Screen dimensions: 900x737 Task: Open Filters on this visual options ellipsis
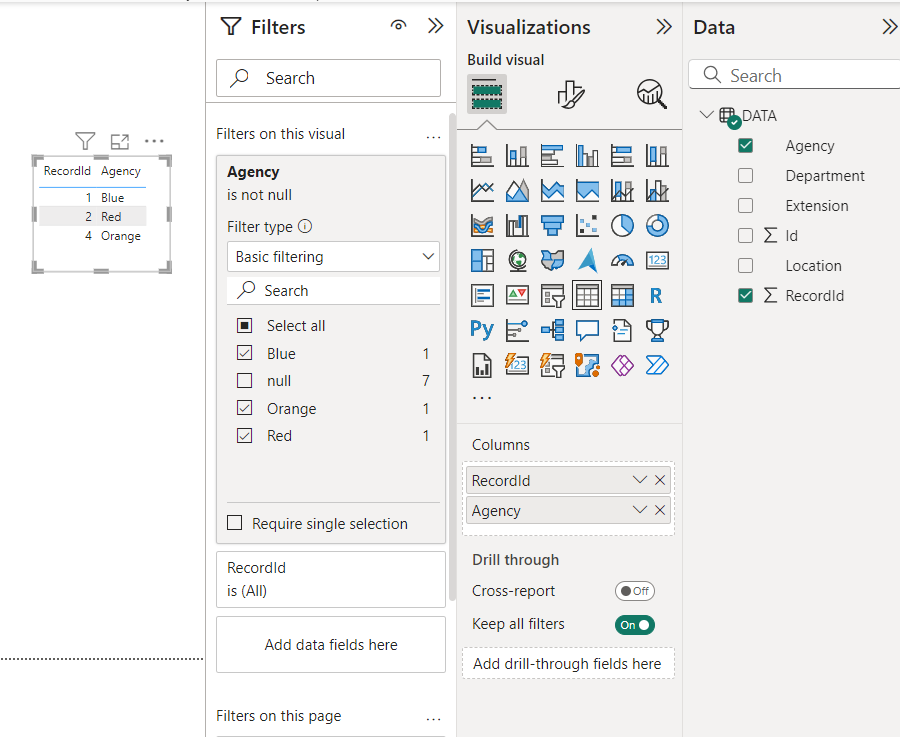[x=433, y=137]
